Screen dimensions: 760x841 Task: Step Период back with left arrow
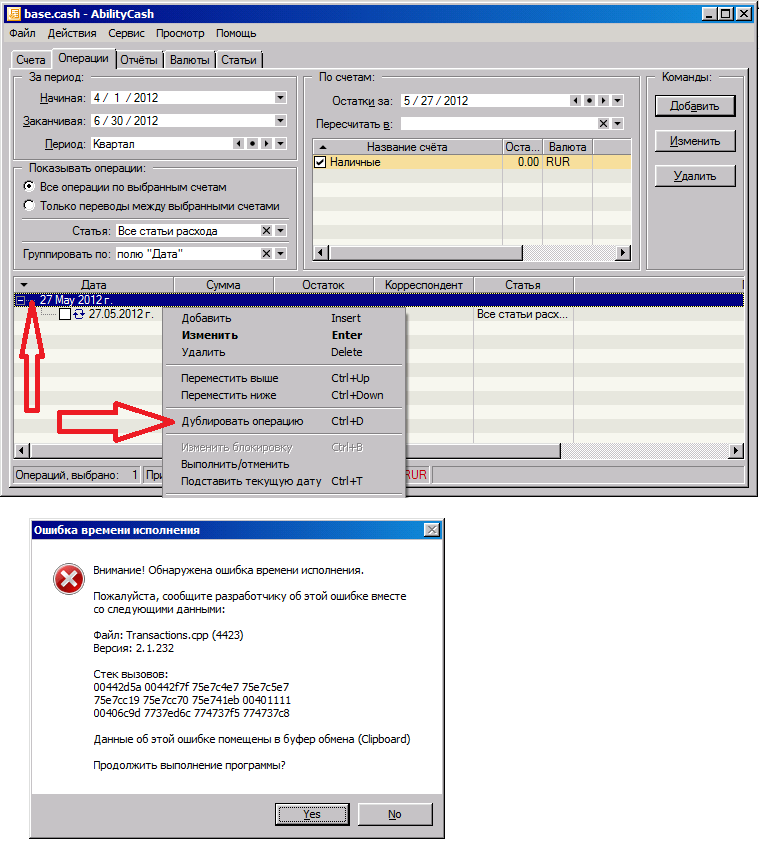pos(237,143)
